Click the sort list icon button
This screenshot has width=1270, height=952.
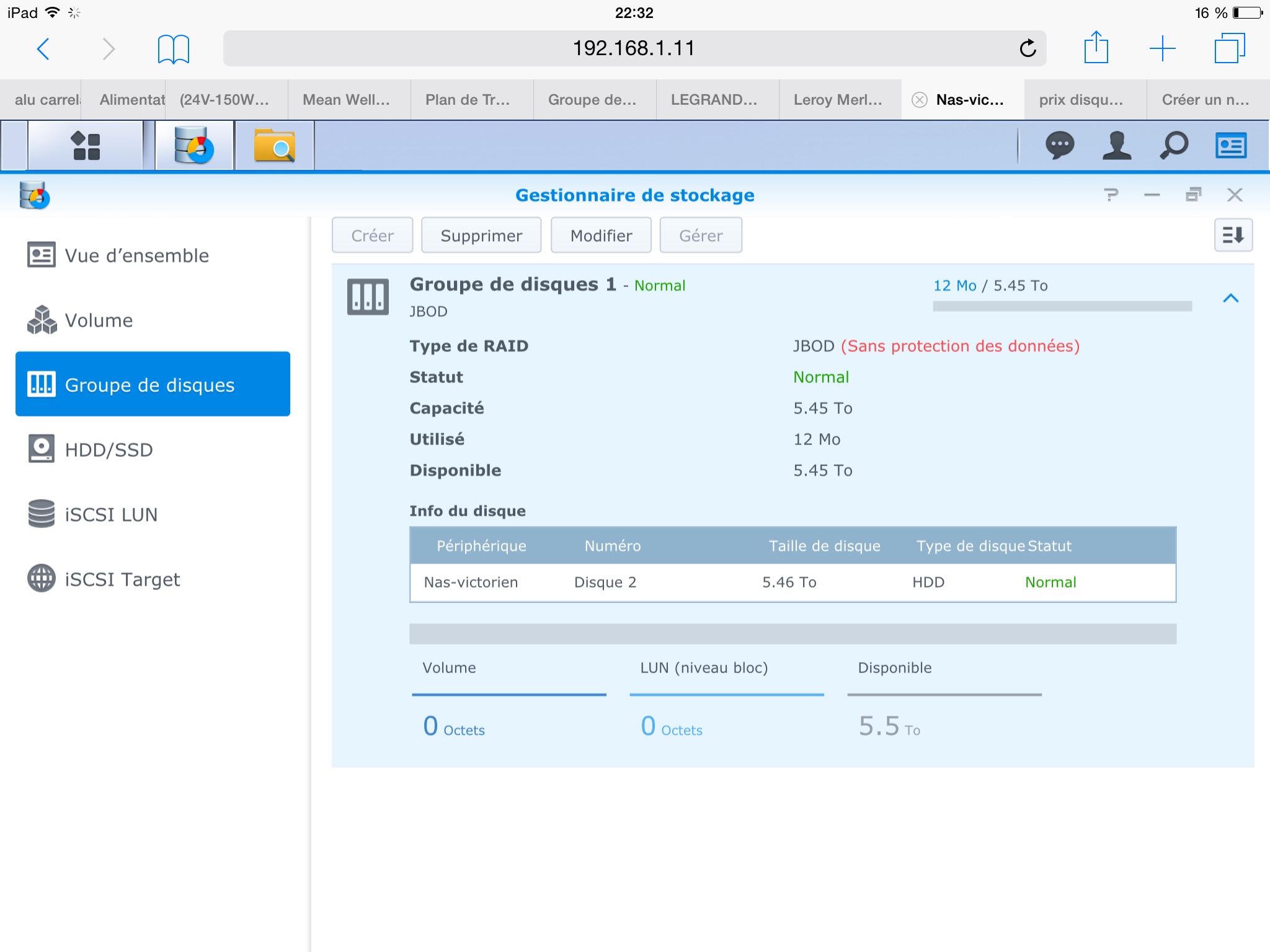click(1233, 236)
